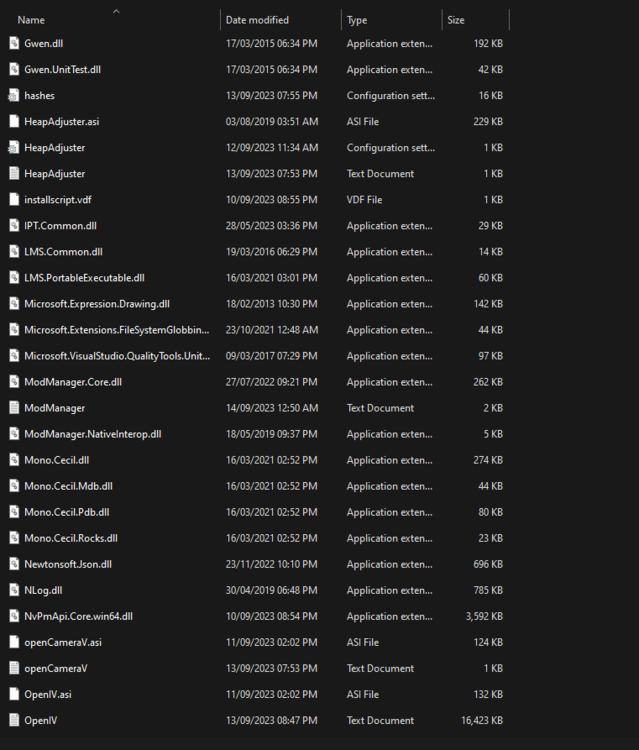Click the sort direction arrow above Name
The width and height of the screenshot is (639, 750).
tap(116, 11)
